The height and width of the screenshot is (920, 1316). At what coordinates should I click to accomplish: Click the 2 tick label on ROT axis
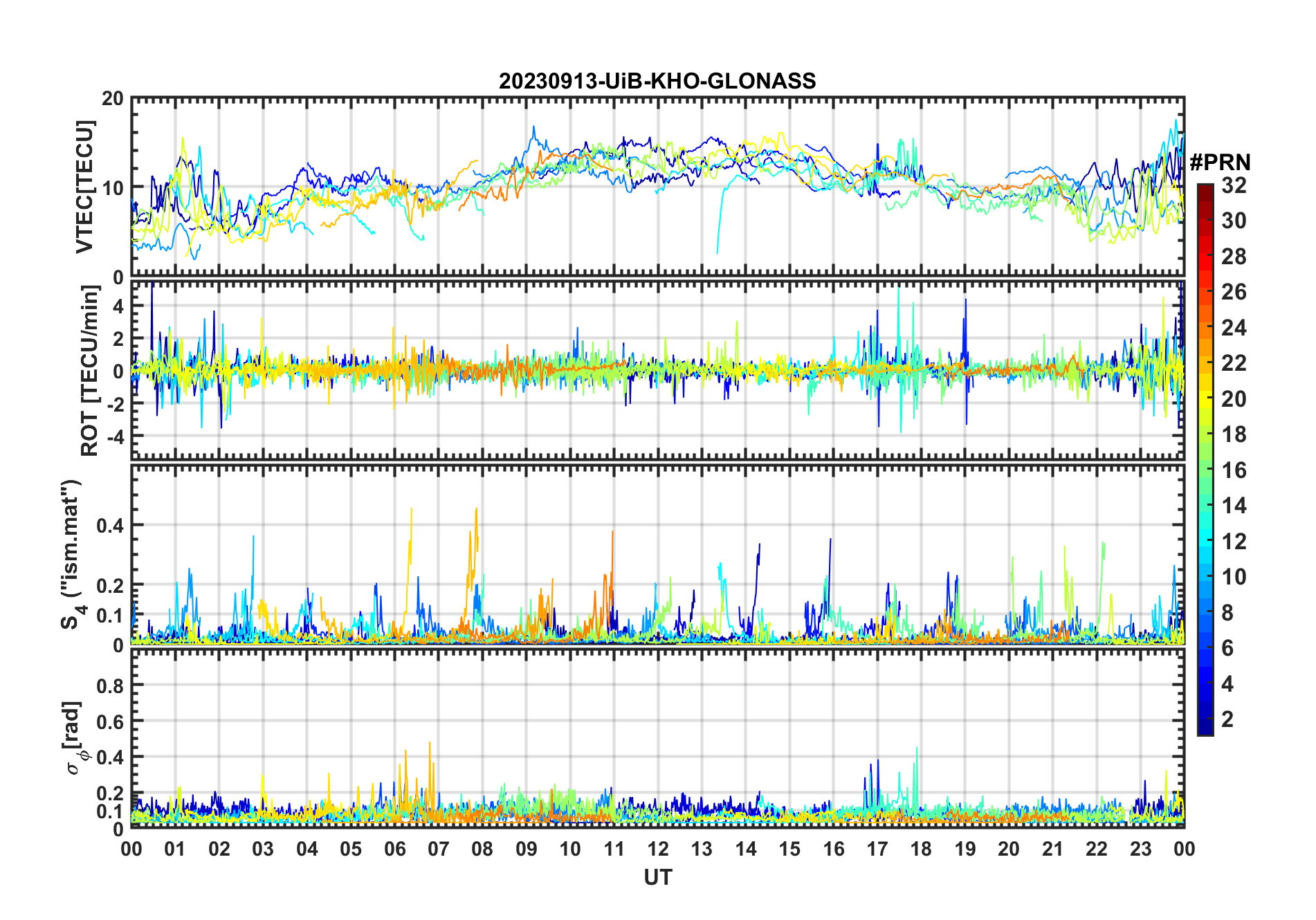(x=118, y=338)
